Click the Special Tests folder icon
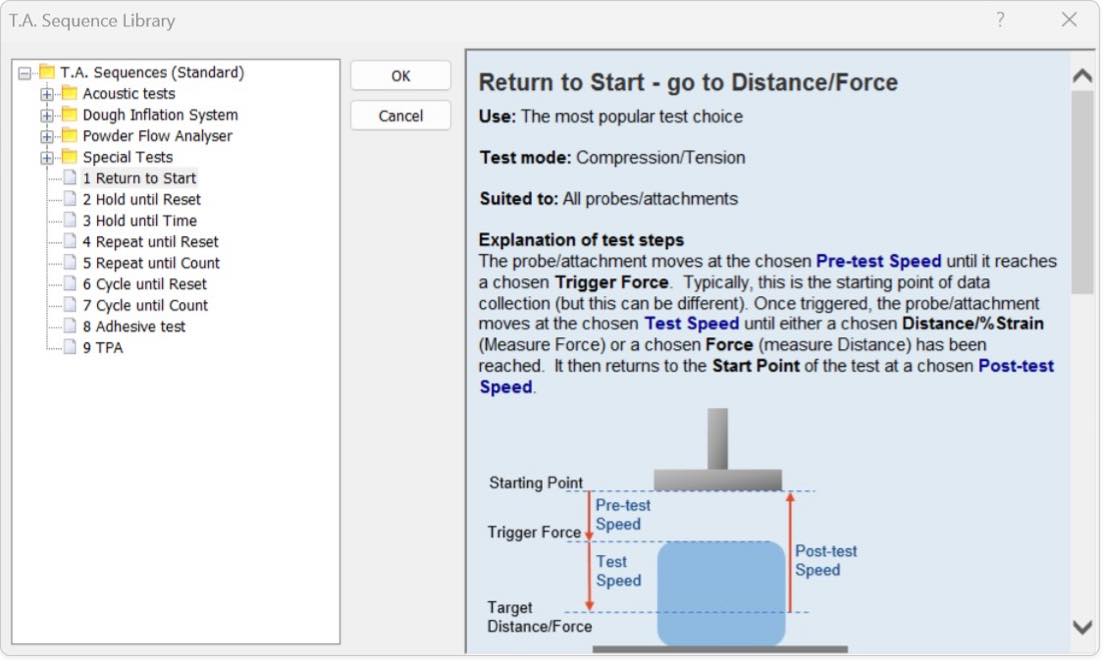Image resolution: width=1110 pixels, height=665 pixels. [69, 157]
